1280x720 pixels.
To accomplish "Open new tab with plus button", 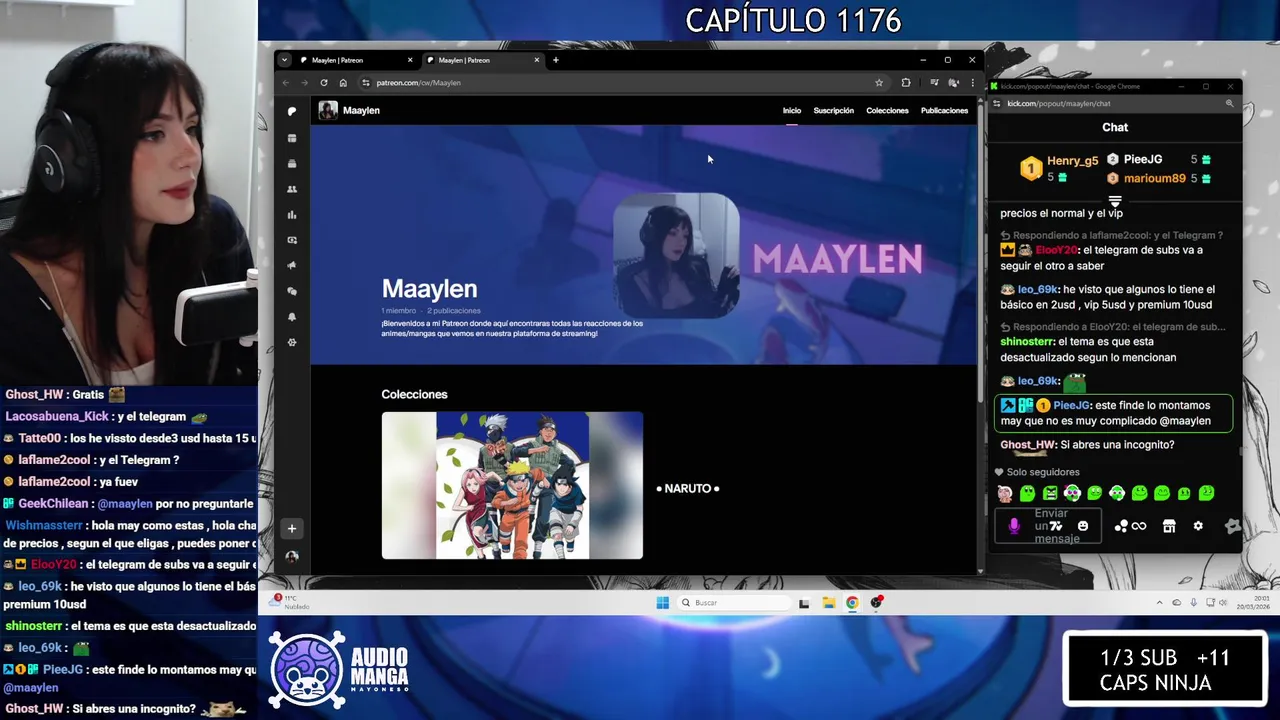I will 556,60.
